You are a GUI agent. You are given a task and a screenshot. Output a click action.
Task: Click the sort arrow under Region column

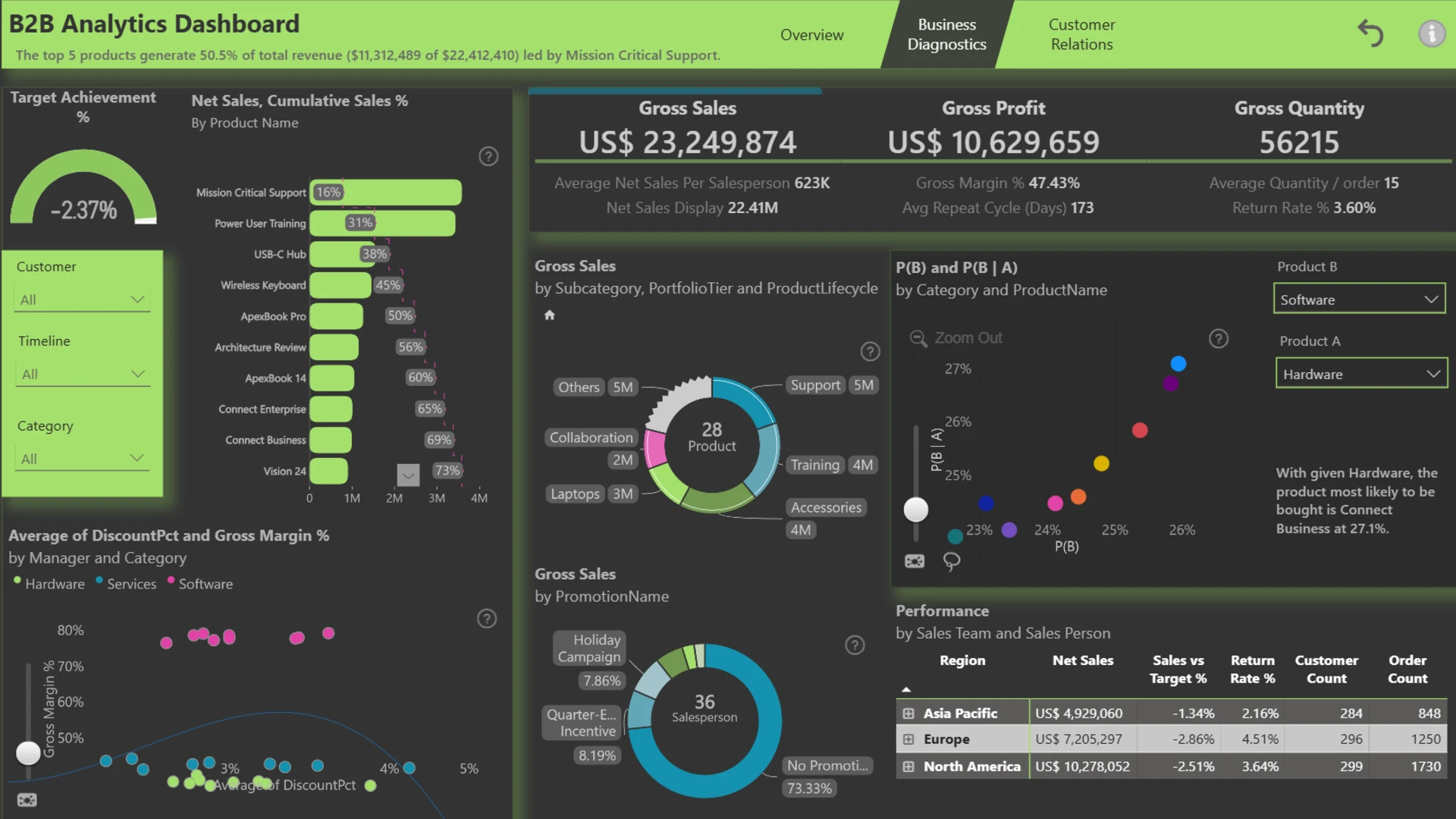point(906,689)
